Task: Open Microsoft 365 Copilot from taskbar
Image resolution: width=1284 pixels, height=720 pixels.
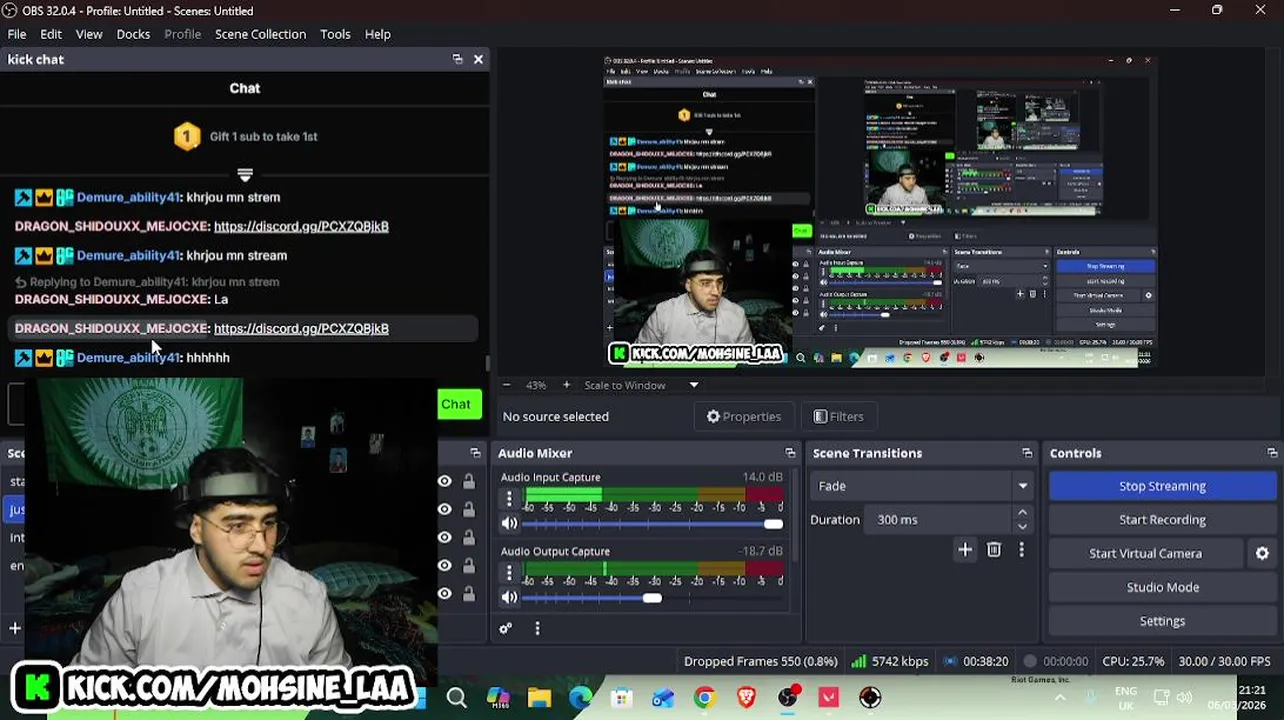Action: coord(498,698)
